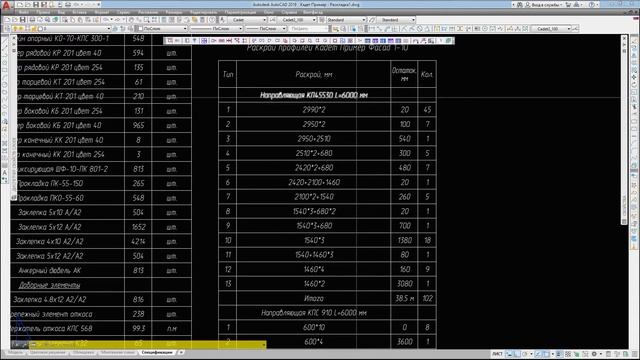This screenshot has height=360, width=640.
Task: Click Plot in the quick access bar
Action: [x=68, y=4]
